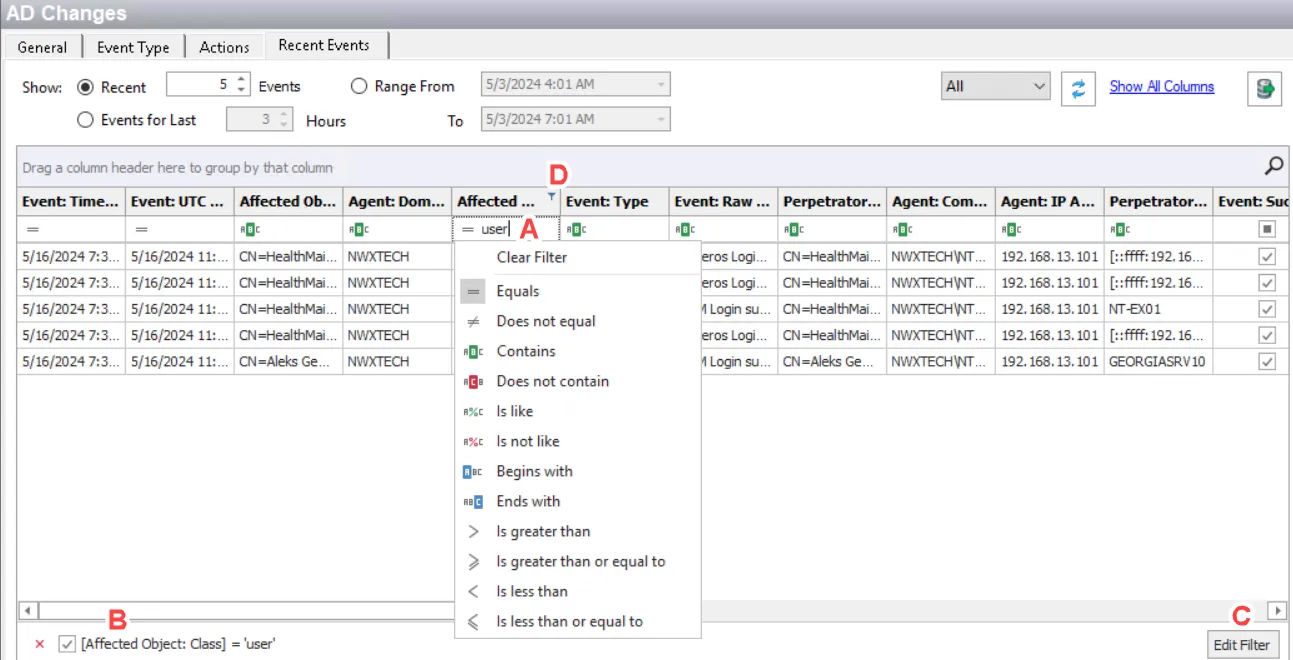Click the NT-EX01 cell
The image size is (1293, 660).
coord(1158,309)
